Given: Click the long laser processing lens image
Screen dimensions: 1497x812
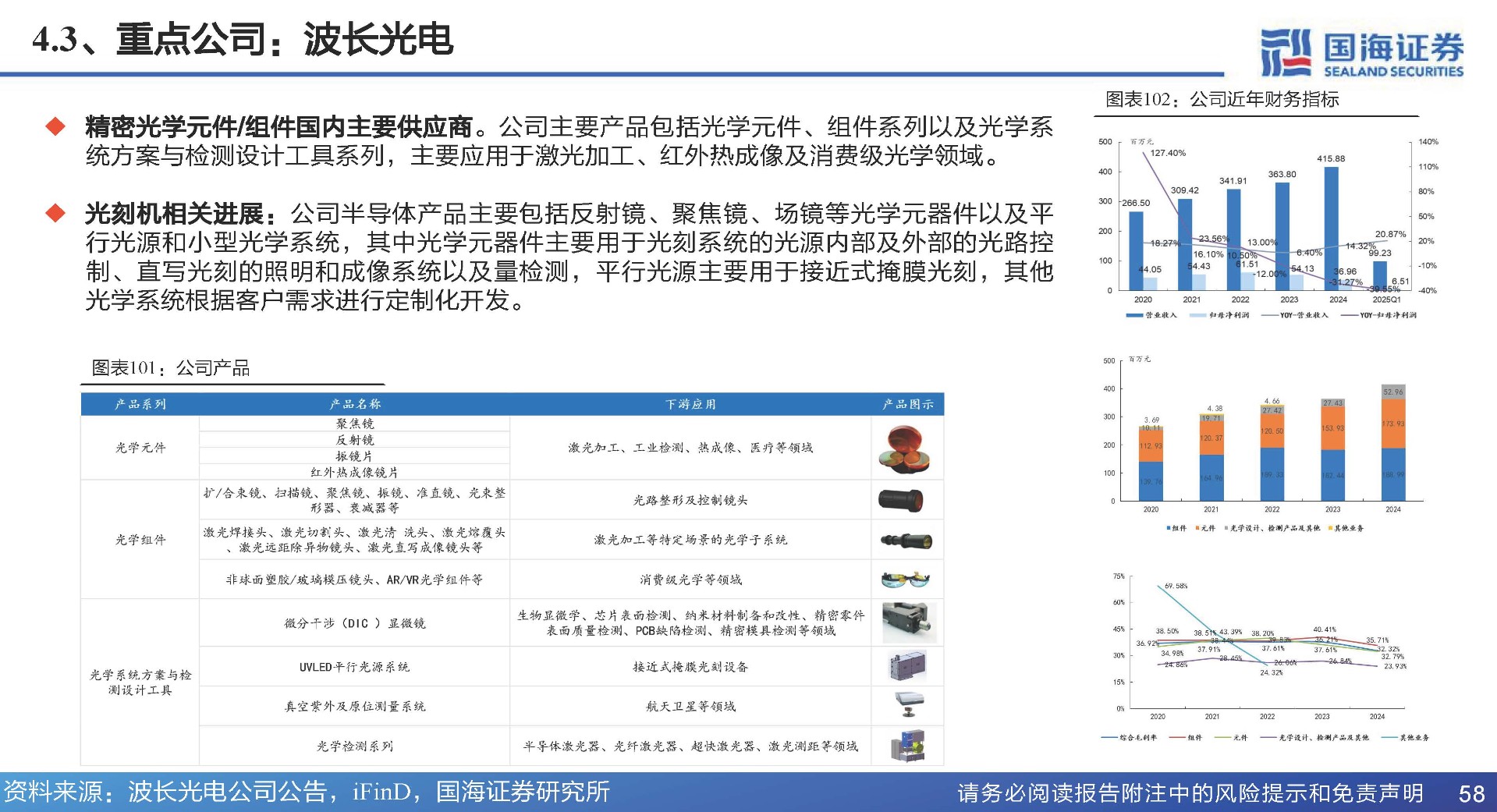Looking at the screenshot, I should coord(906,540).
